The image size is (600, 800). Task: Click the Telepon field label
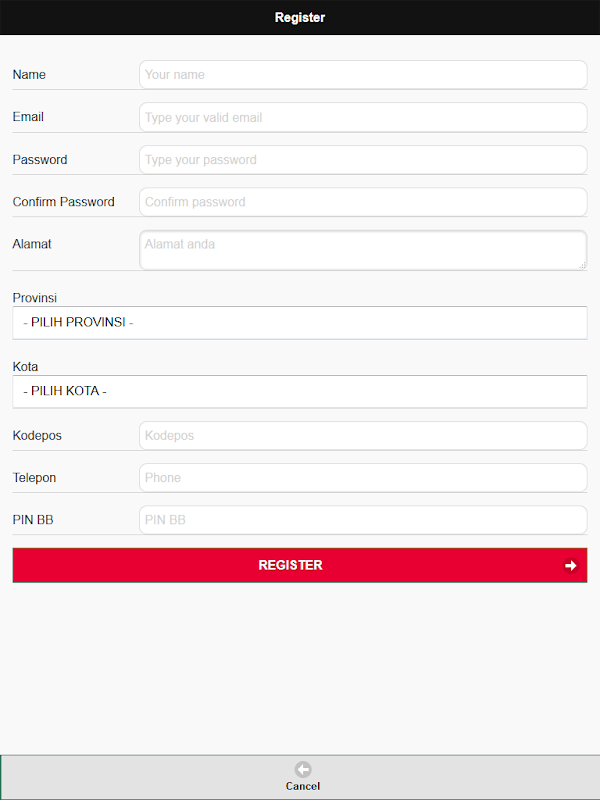34,478
